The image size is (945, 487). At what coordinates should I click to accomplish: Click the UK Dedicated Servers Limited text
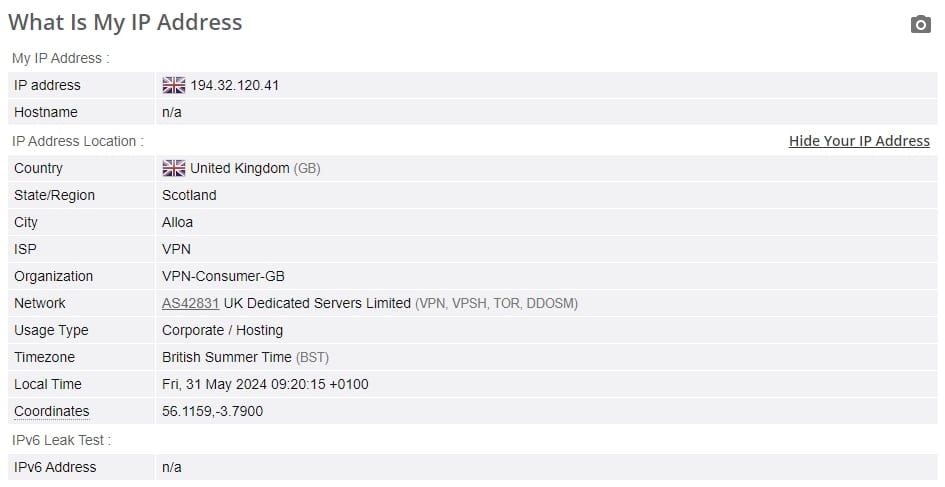point(317,303)
